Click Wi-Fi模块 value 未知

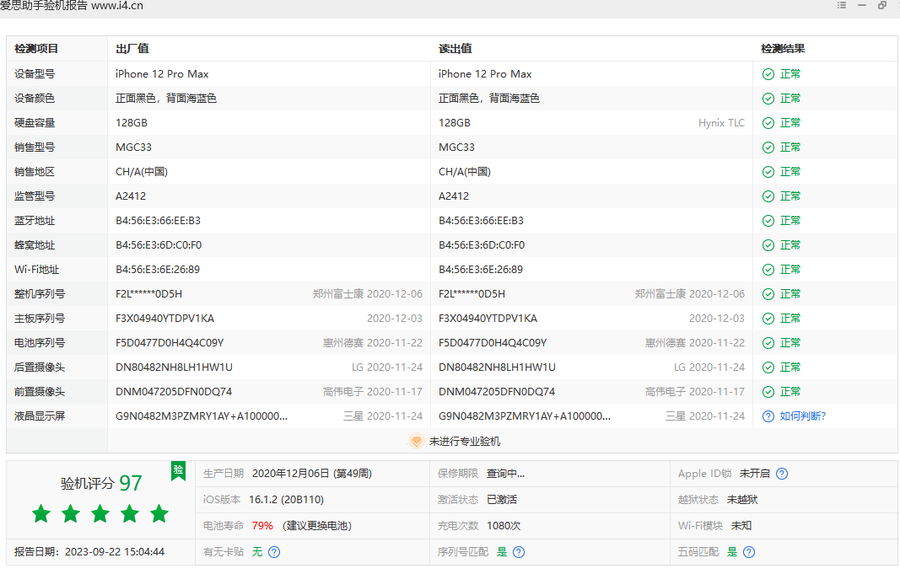[x=741, y=526]
